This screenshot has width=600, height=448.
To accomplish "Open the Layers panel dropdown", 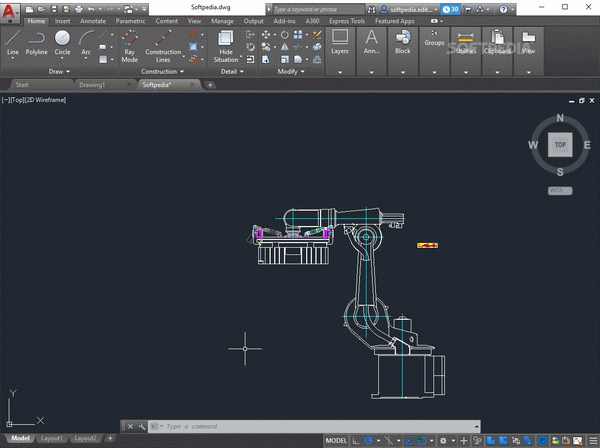I will tap(340, 72).
